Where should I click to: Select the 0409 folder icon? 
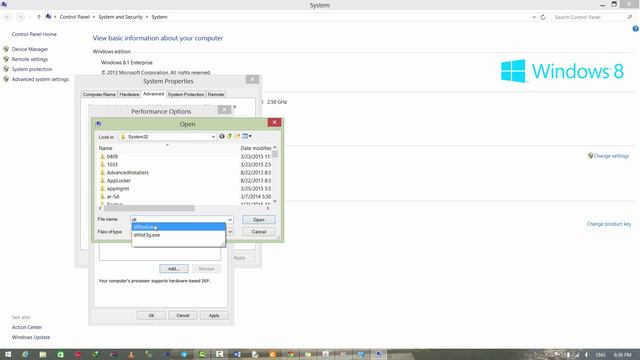(102, 156)
